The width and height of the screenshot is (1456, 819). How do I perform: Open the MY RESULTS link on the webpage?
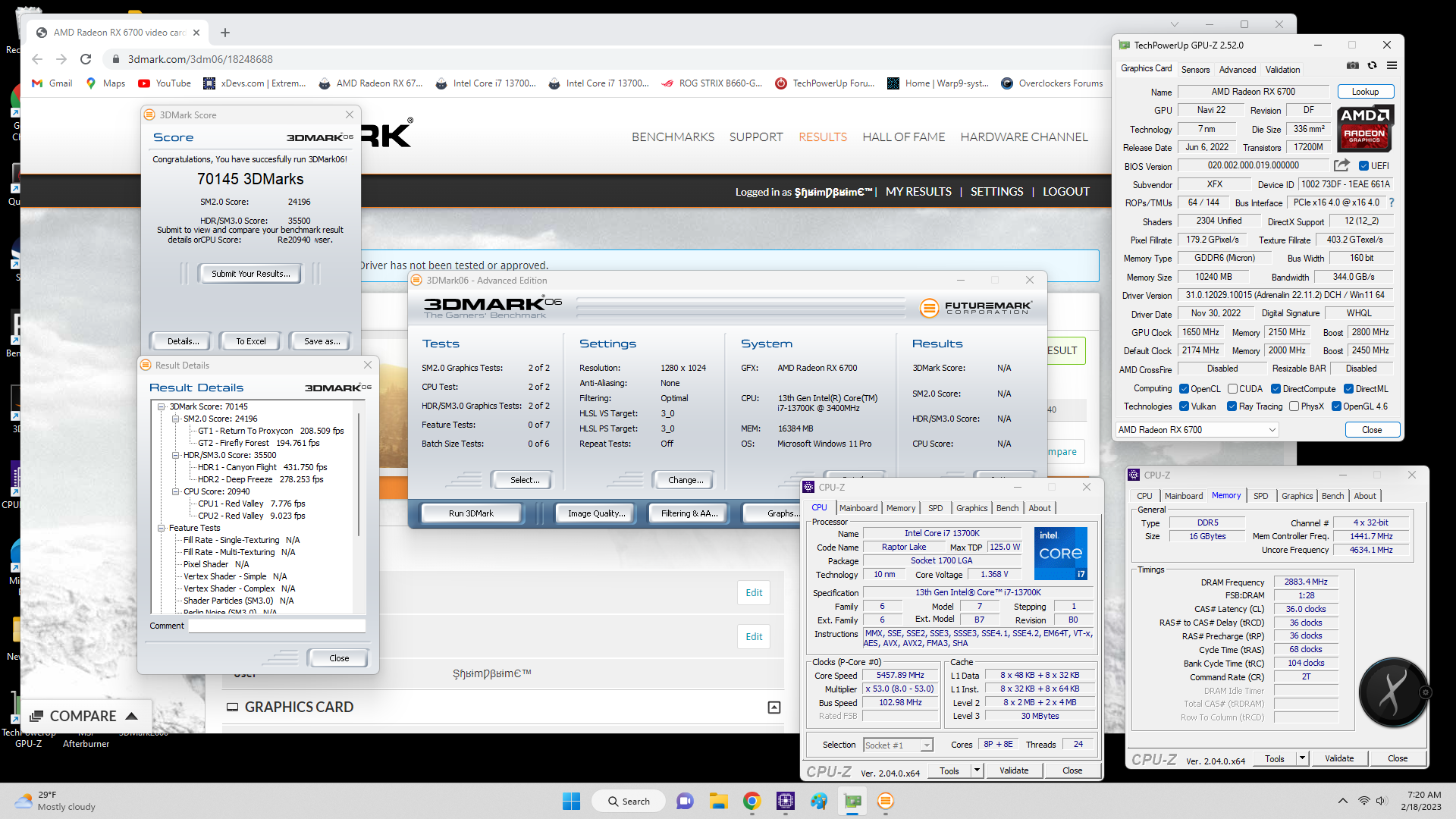pos(918,192)
